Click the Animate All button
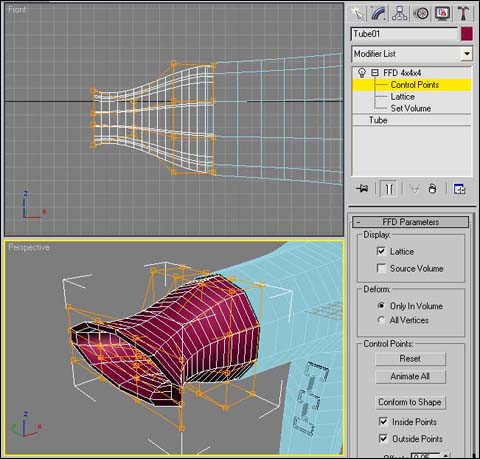Viewport: 480px width, 459px height. tap(410, 377)
